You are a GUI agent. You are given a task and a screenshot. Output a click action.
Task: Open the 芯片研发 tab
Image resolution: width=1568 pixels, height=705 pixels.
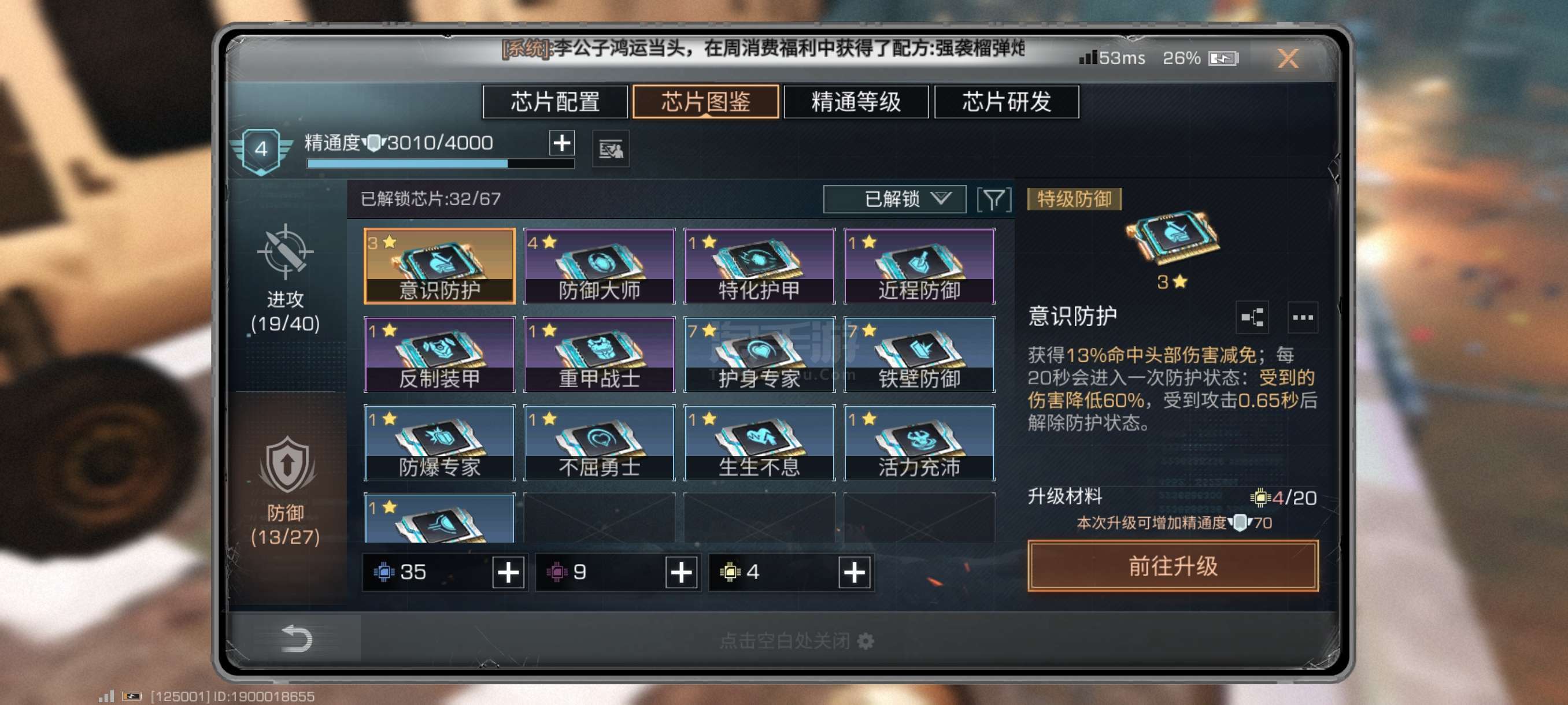1006,102
